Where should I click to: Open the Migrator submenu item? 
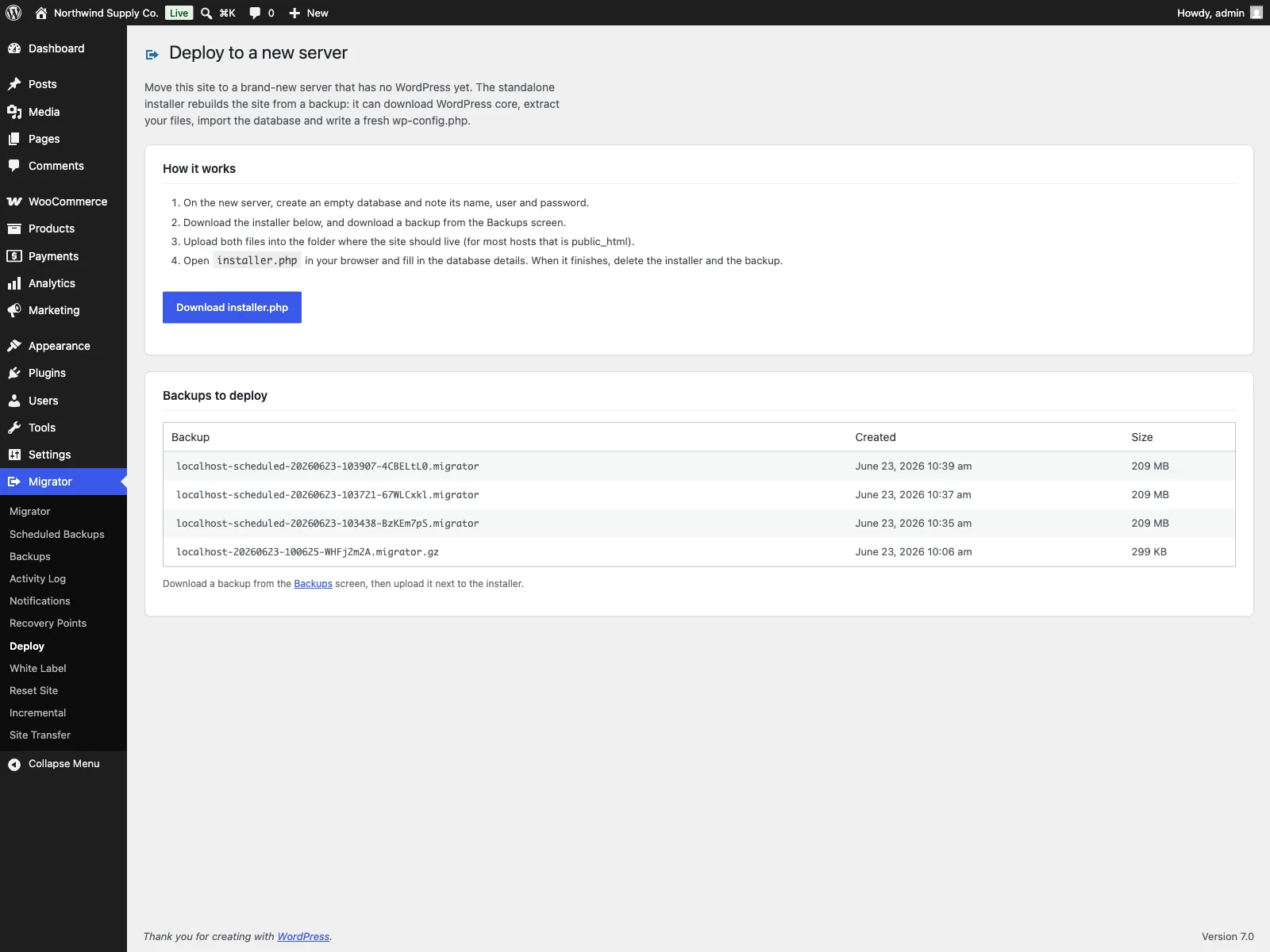[x=30, y=512]
